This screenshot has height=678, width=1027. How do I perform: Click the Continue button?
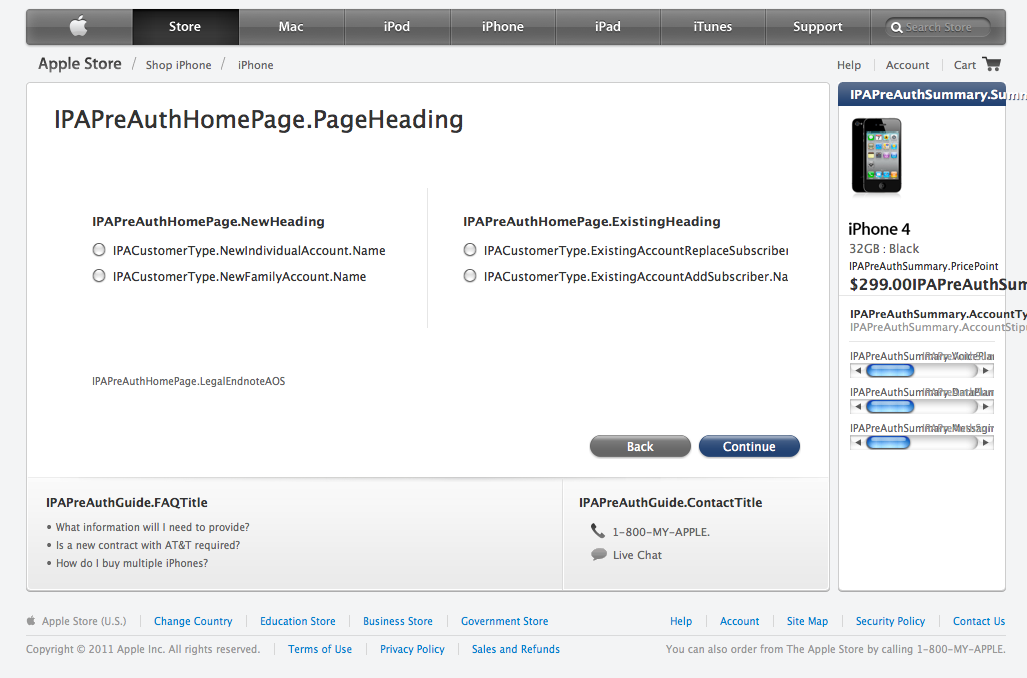pos(749,446)
